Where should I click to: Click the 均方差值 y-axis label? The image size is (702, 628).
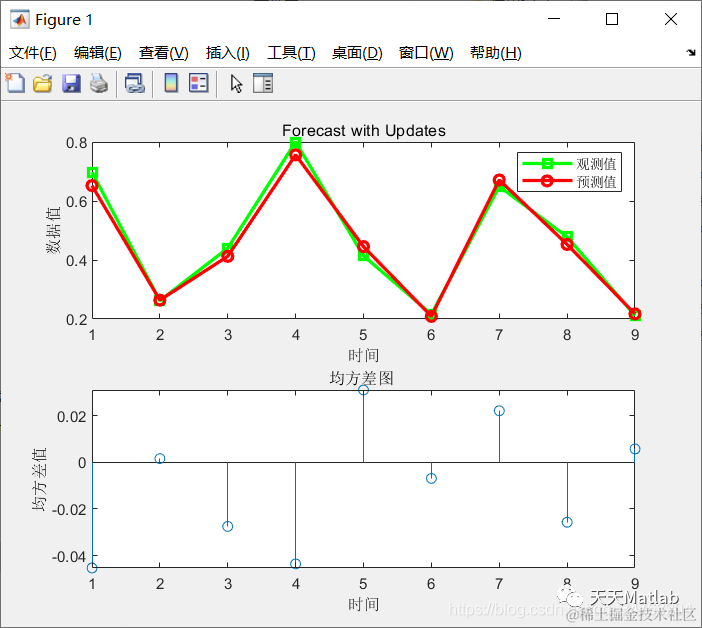pyautogui.click(x=39, y=479)
